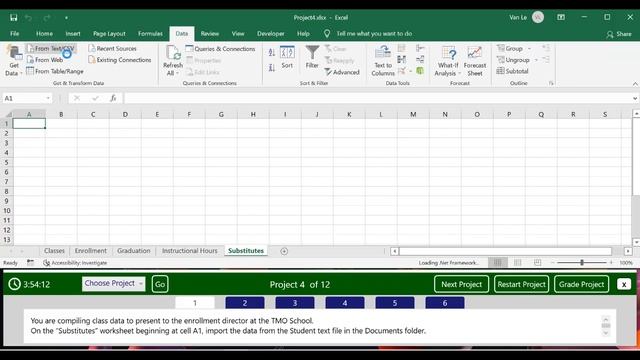The height and width of the screenshot is (360, 640).
Task: Go to task 3 button
Action: coord(295,303)
